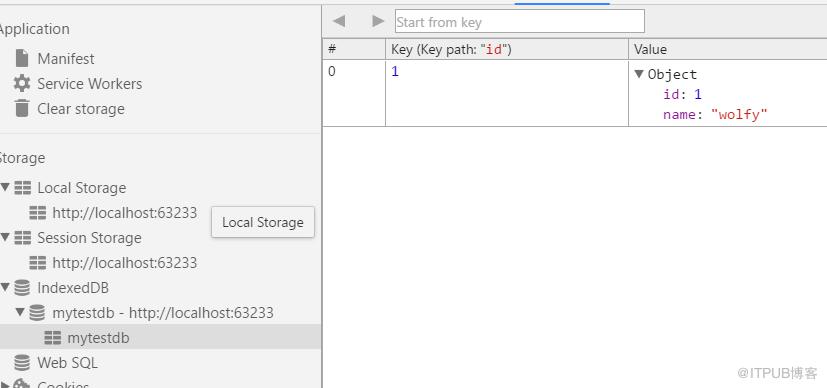827x388 pixels.
Task: Click table icon of Local Storage localhost entry
Action: pos(37,213)
